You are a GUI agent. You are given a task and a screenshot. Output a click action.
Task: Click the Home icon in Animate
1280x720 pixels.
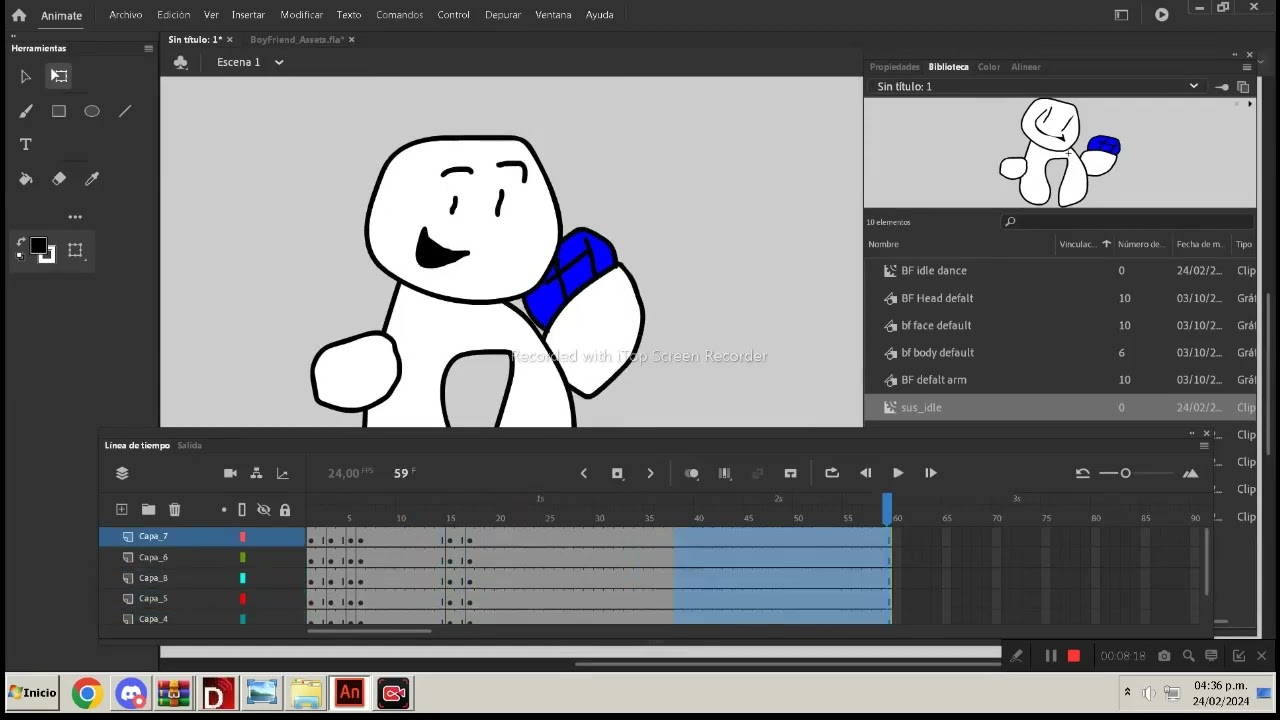[18, 15]
